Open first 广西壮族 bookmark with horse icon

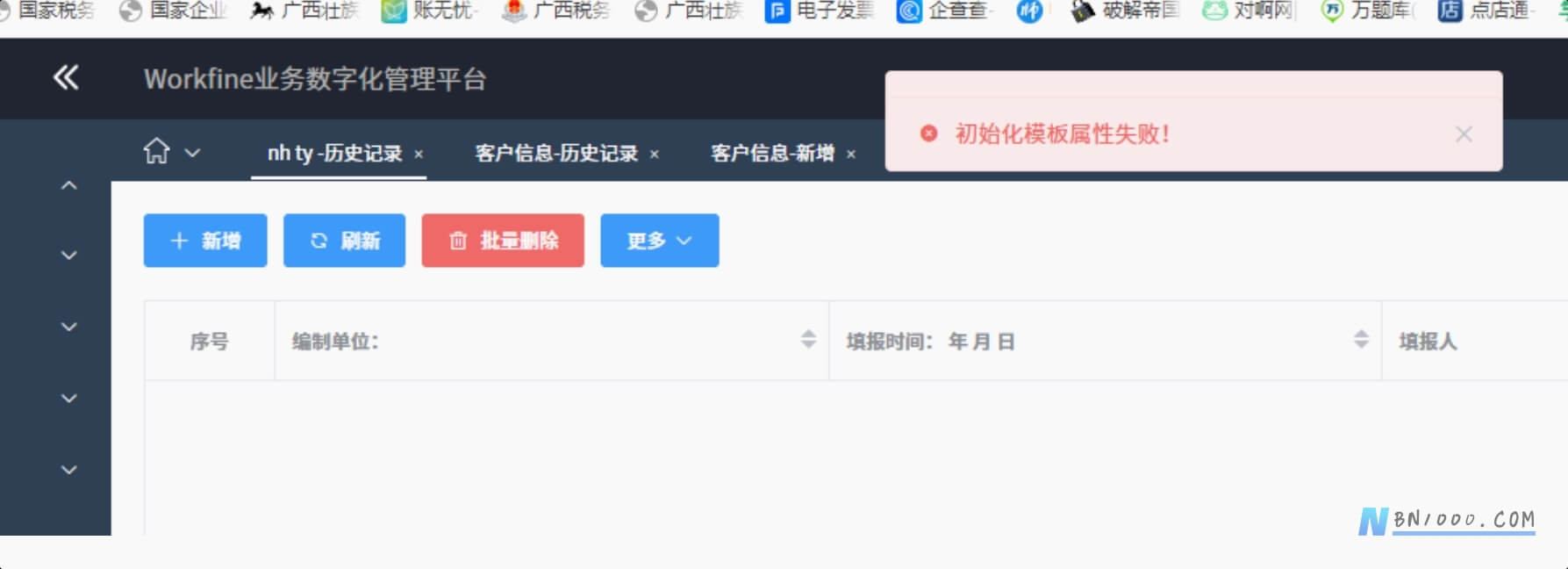[305, 11]
